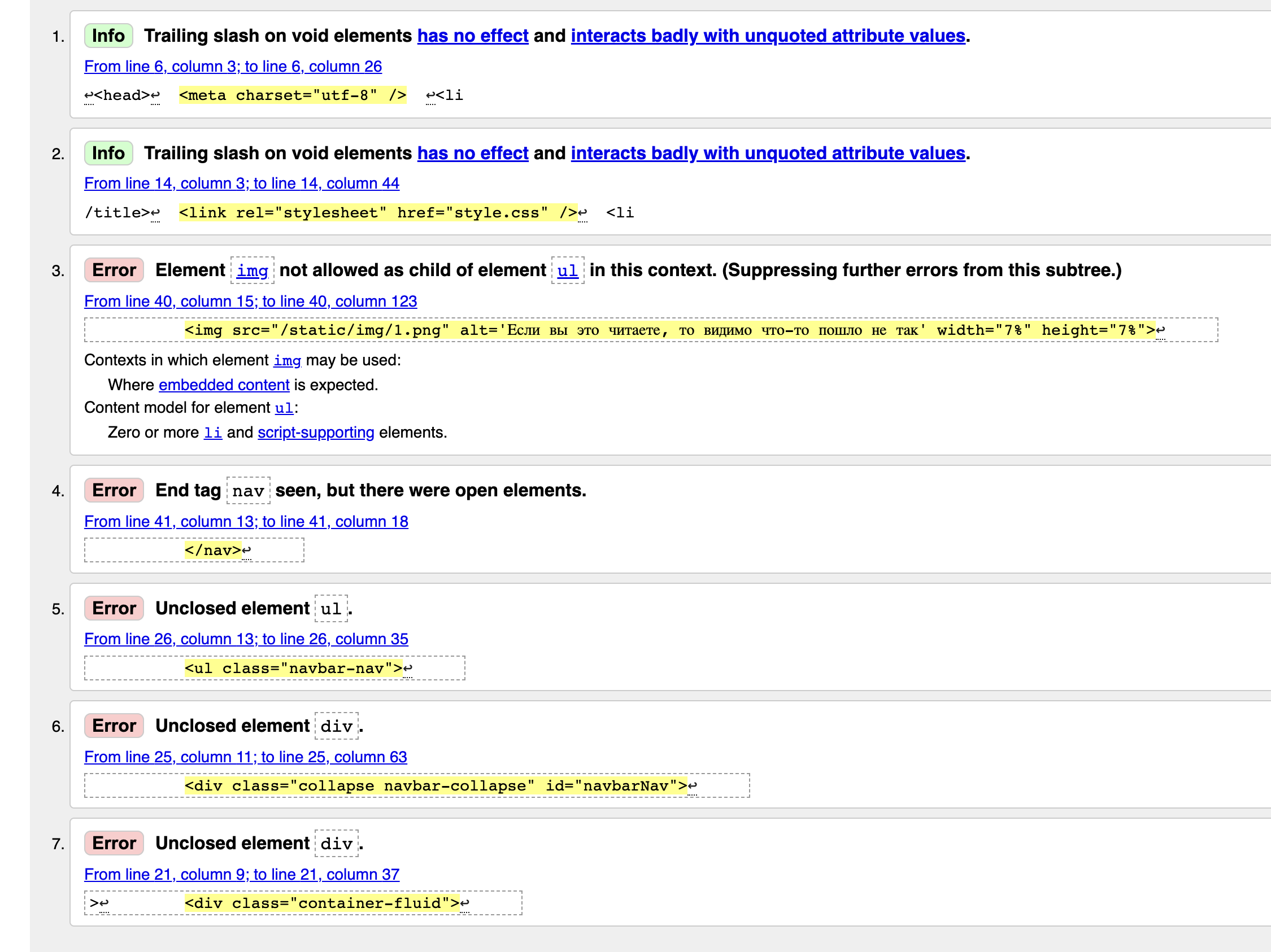1271x952 pixels.
Task: Open 'interacts badly' link in second message
Action: click(768, 154)
